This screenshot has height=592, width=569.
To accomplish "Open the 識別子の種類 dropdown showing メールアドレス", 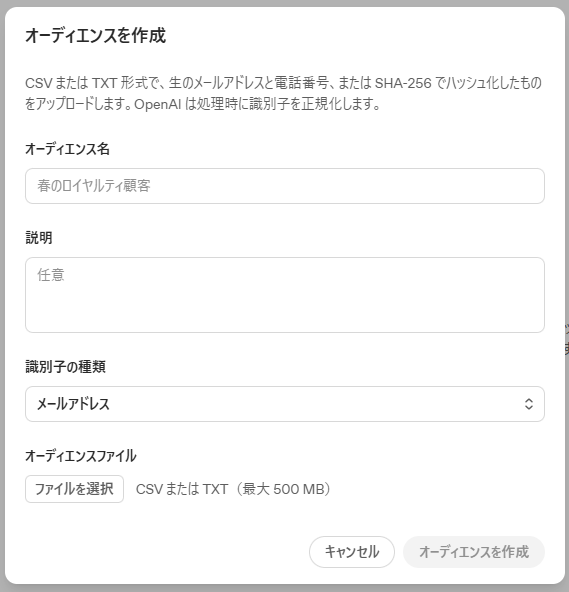I will 285,404.
